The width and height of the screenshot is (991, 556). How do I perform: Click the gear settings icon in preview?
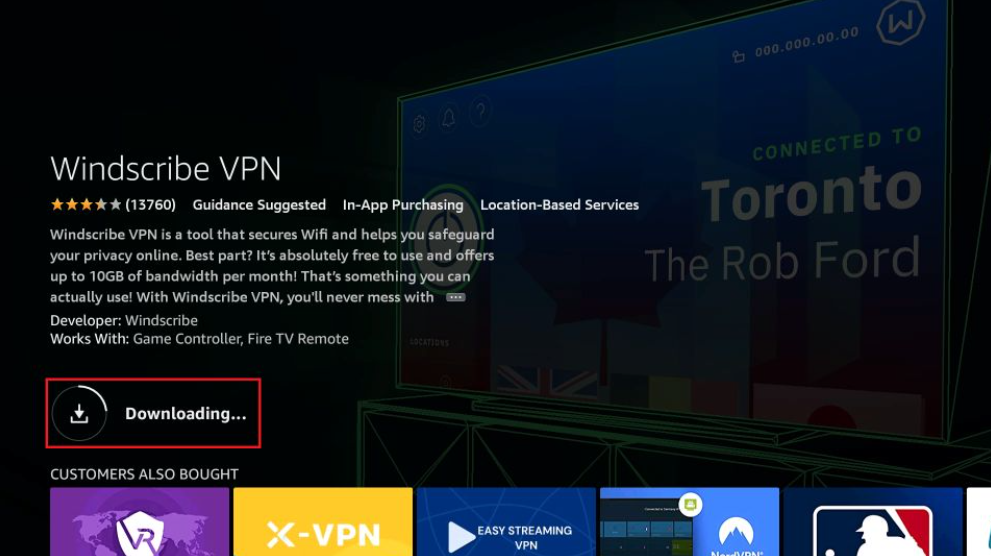point(420,124)
